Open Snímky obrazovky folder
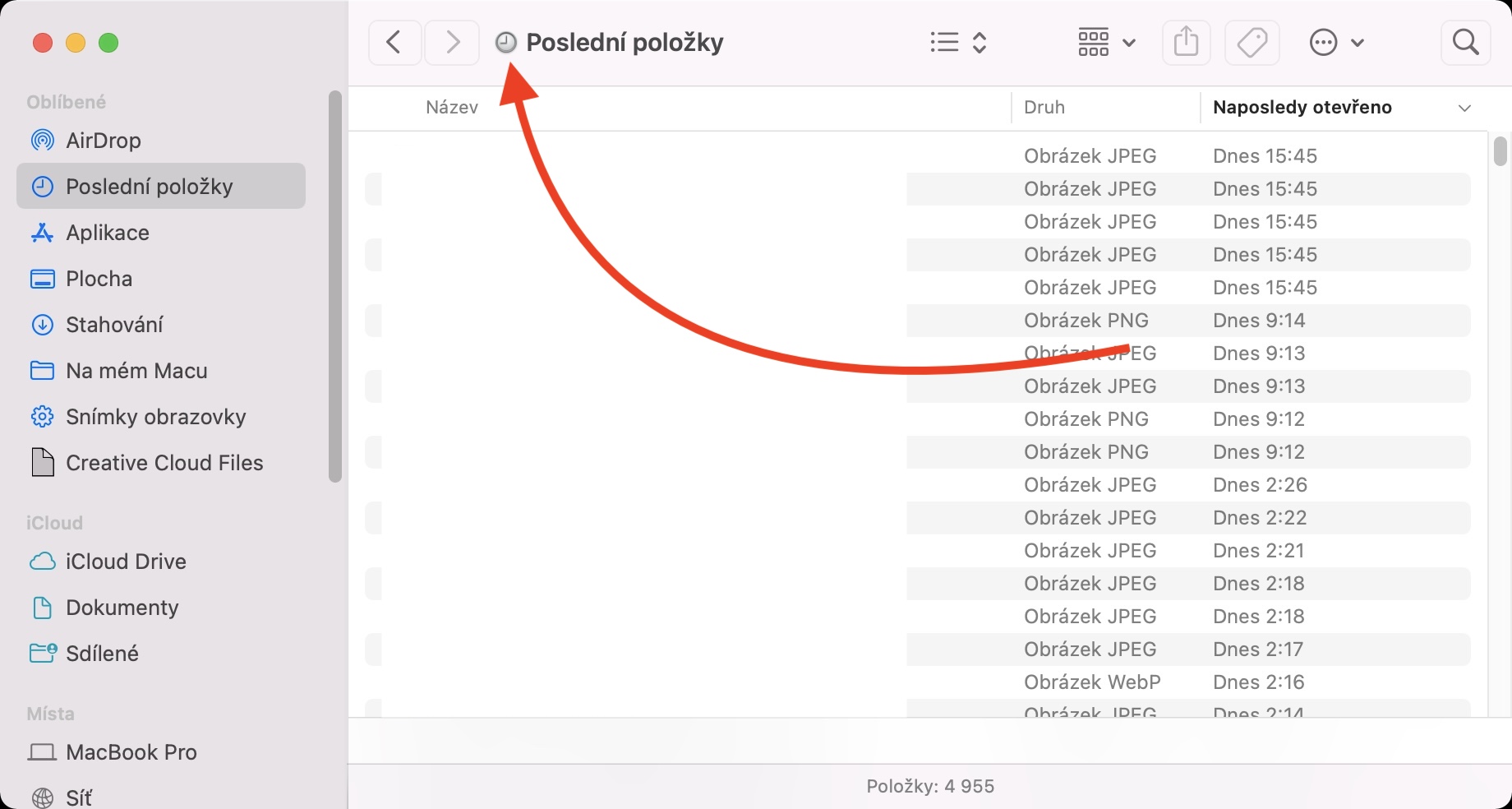 pos(155,417)
